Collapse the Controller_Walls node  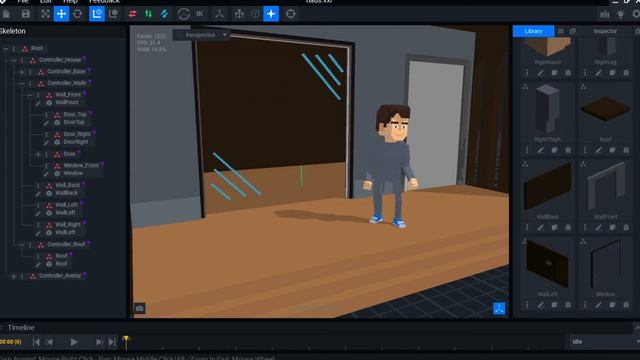(x=22, y=83)
